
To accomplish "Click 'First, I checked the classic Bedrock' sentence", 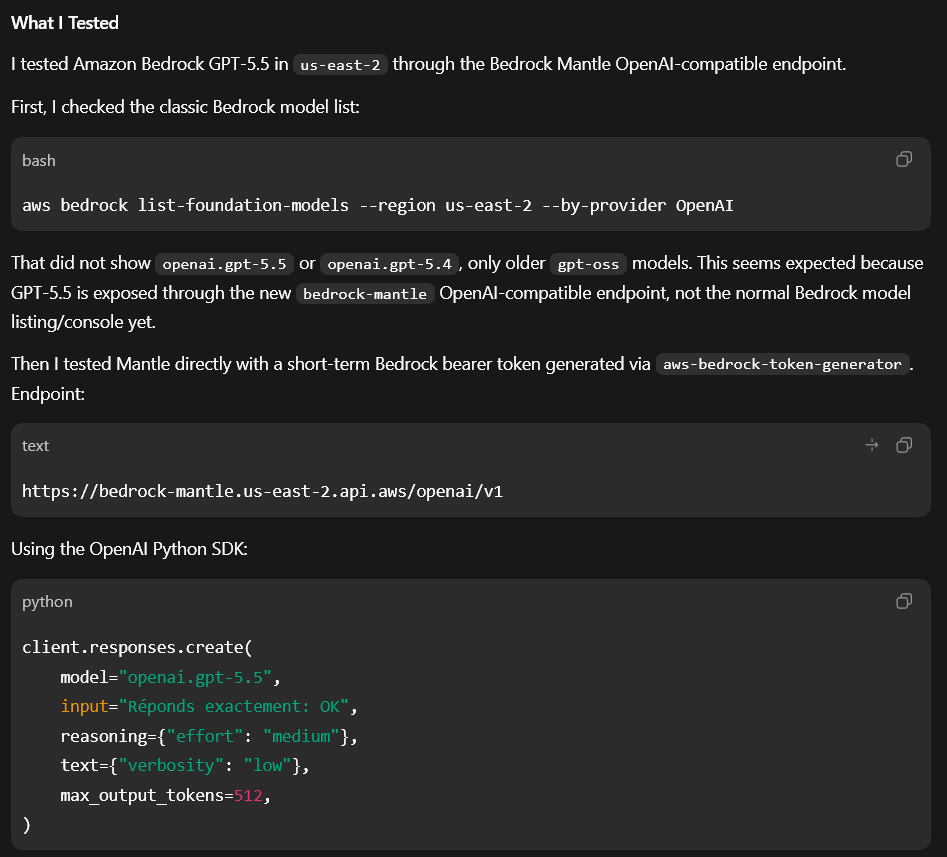I will 185,107.
